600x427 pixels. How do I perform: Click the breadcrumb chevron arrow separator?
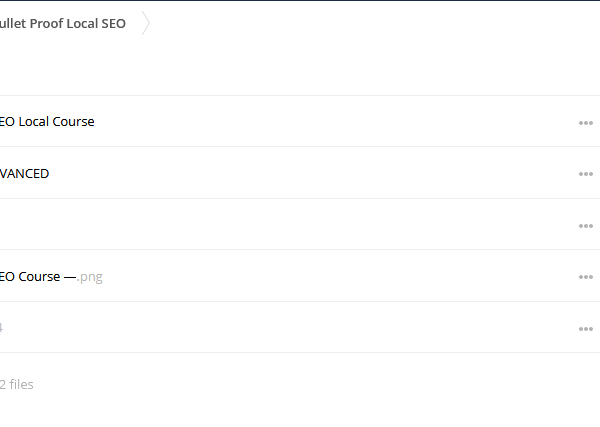point(146,23)
